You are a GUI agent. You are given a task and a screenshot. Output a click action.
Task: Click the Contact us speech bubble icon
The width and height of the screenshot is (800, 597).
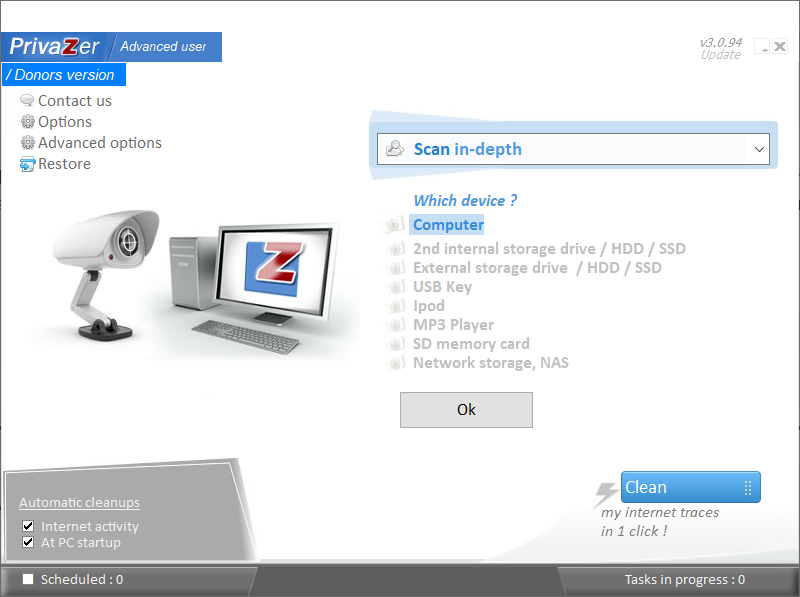tap(27, 101)
